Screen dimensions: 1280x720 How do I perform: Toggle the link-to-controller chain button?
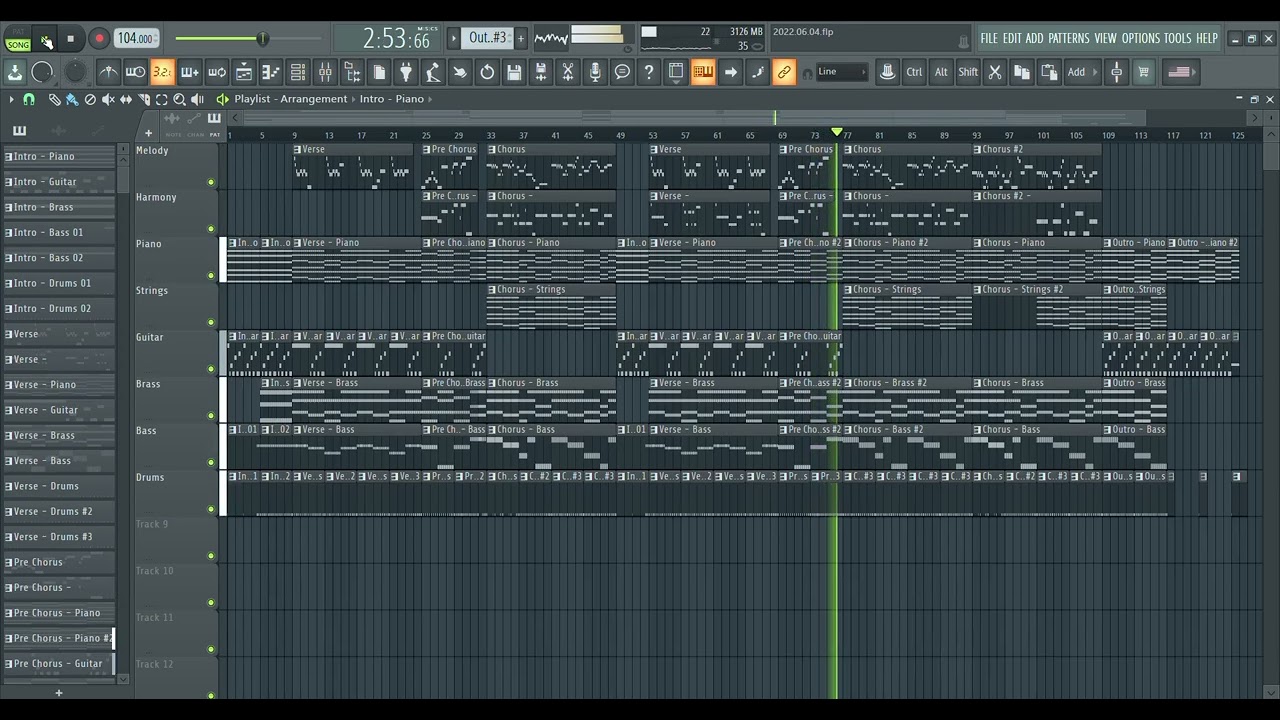[784, 72]
